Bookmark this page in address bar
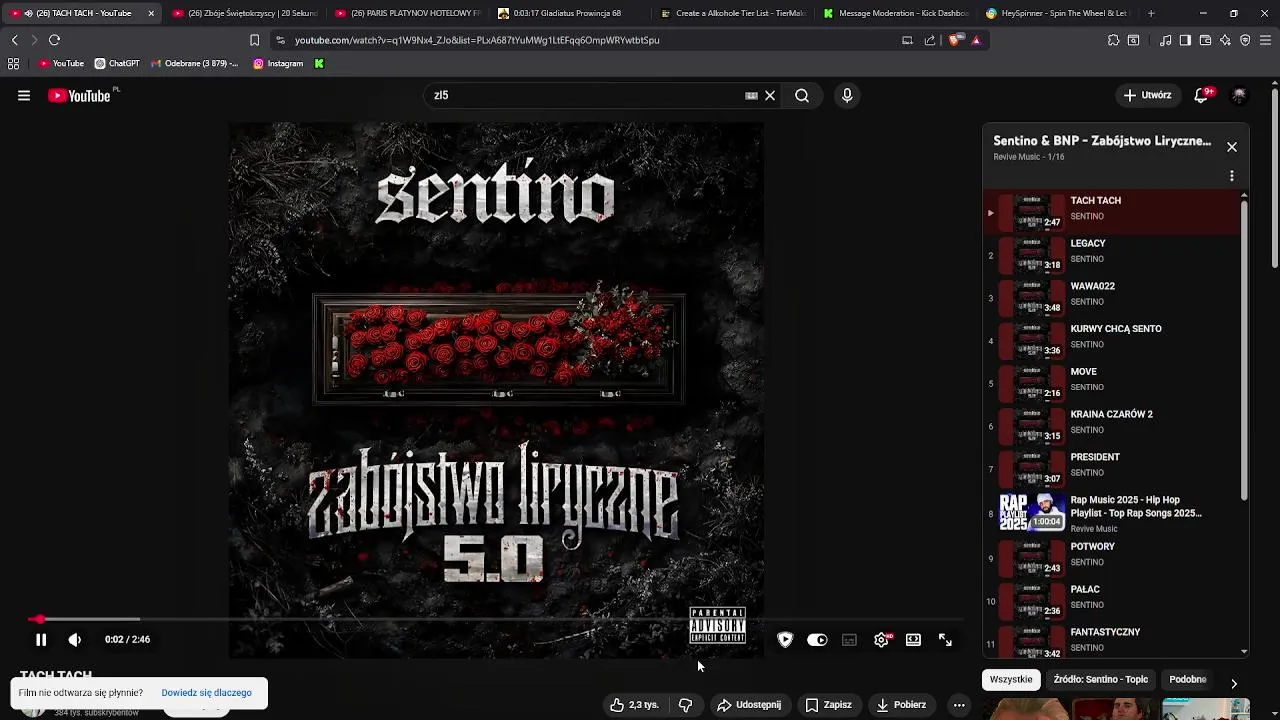Image resolution: width=1280 pixels, height=720 pixels. (254, 40)
